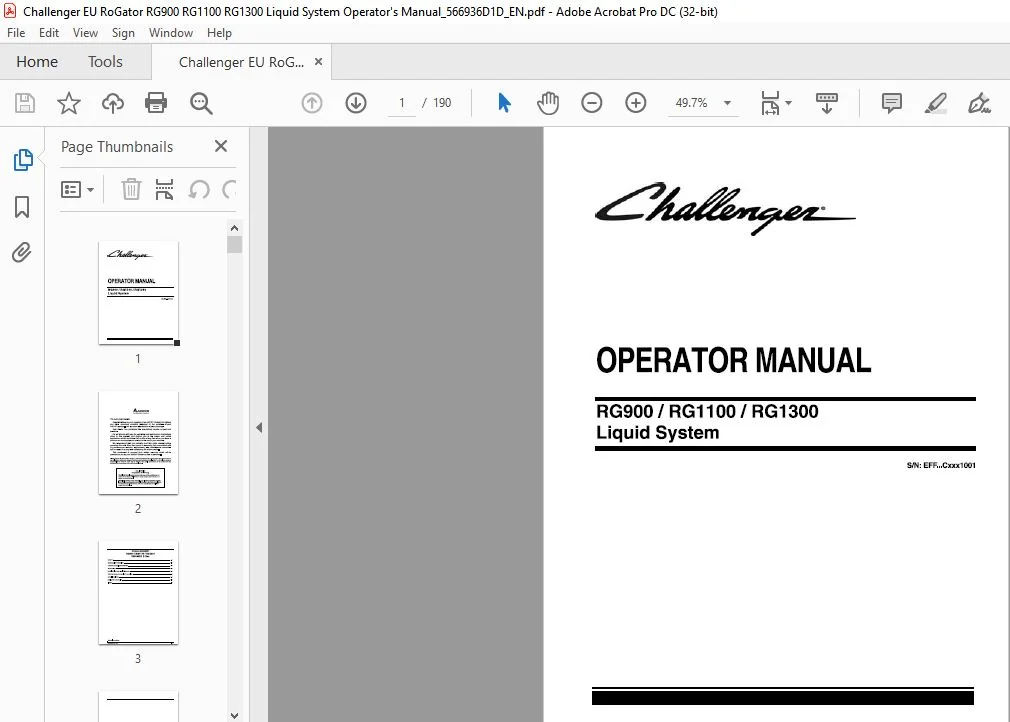
Task: Delete the selected page with the trash icon
Action: pyautogui.click(x=131, y=189)
